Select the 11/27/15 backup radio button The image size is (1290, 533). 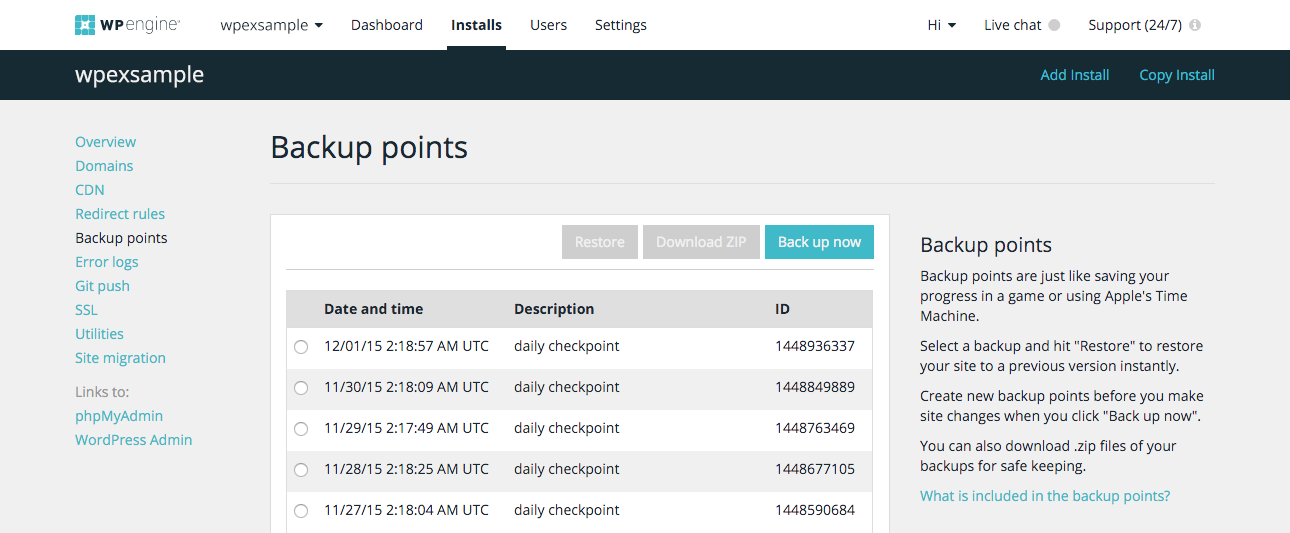[301, 511]
